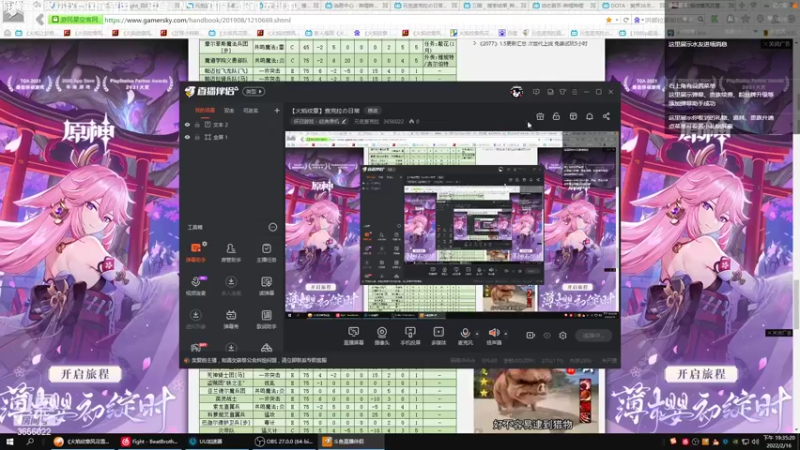Image resolution: width=800 pixels, height=450 pixels.
Task: Click the boar video thumbnail on webpage
Action: [534, 401]
